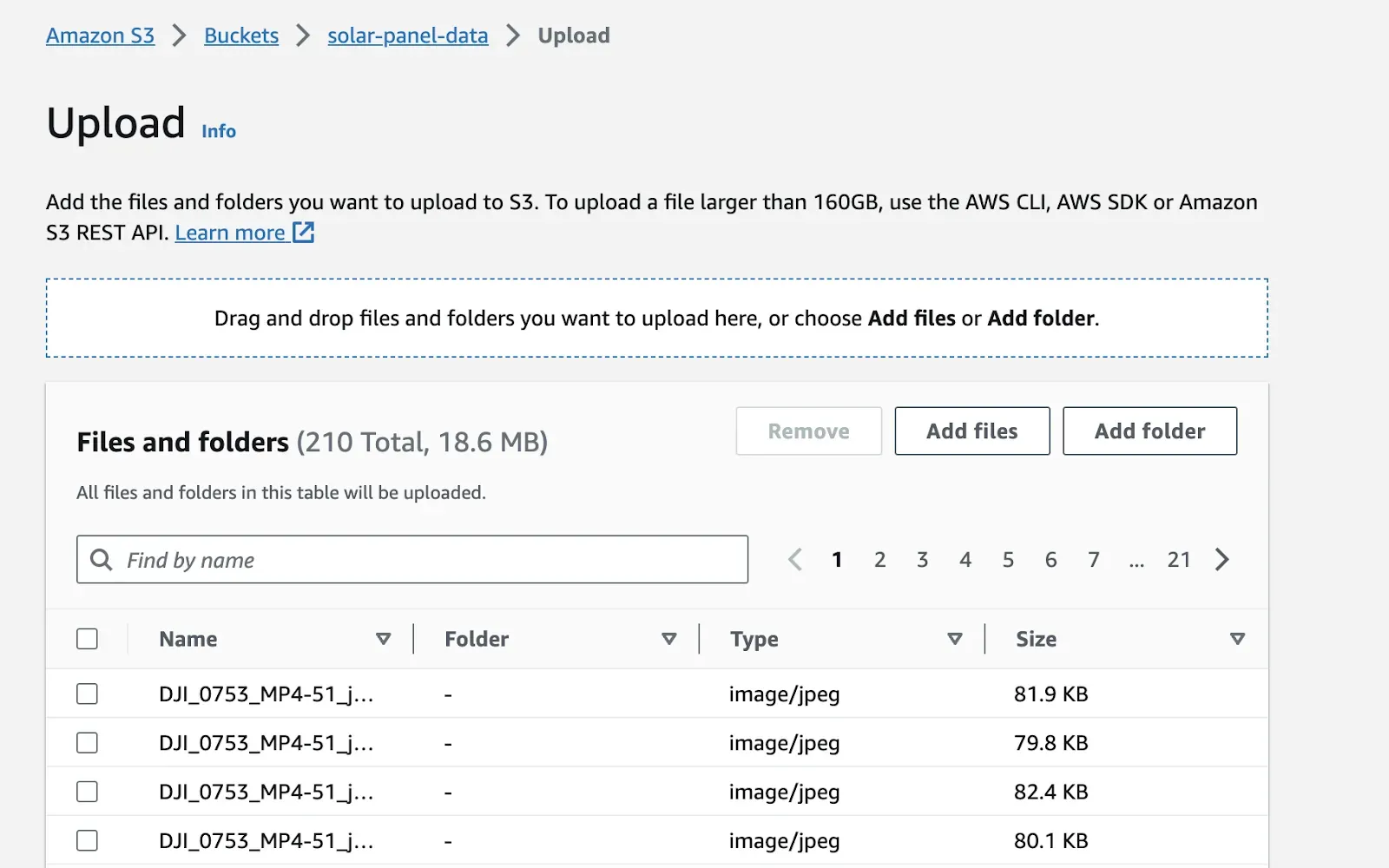The width and height of the screenshot is (1389, 868).
Task: Tick the select-all checkbox in the table header
Action: [x=87, y=639]
